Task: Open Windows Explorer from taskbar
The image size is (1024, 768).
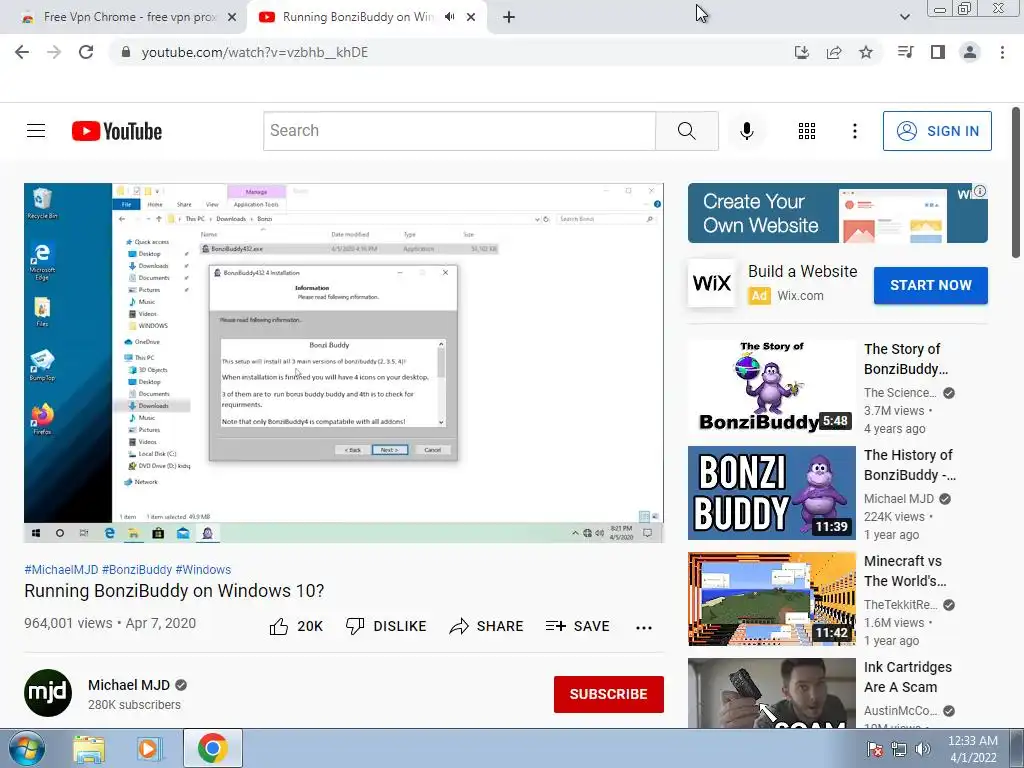Action: (x=89, y=749)
